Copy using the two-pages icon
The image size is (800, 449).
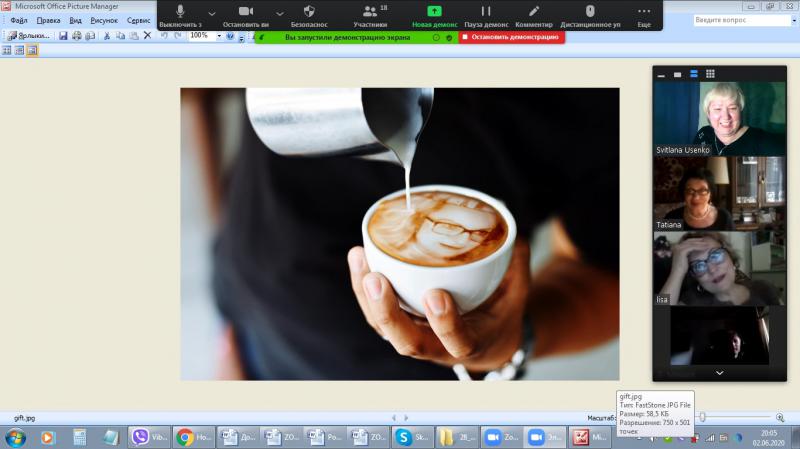[120, 36]
